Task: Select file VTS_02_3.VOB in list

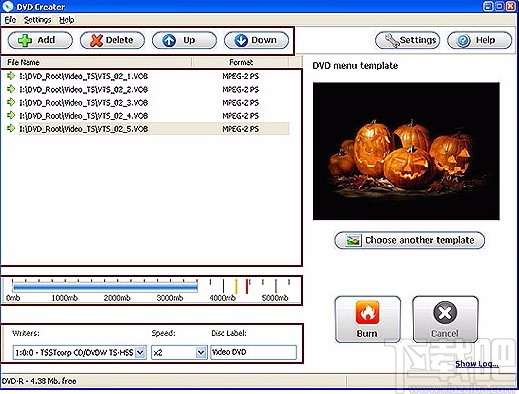Action: pyautogui.click(x=83, y=103)
